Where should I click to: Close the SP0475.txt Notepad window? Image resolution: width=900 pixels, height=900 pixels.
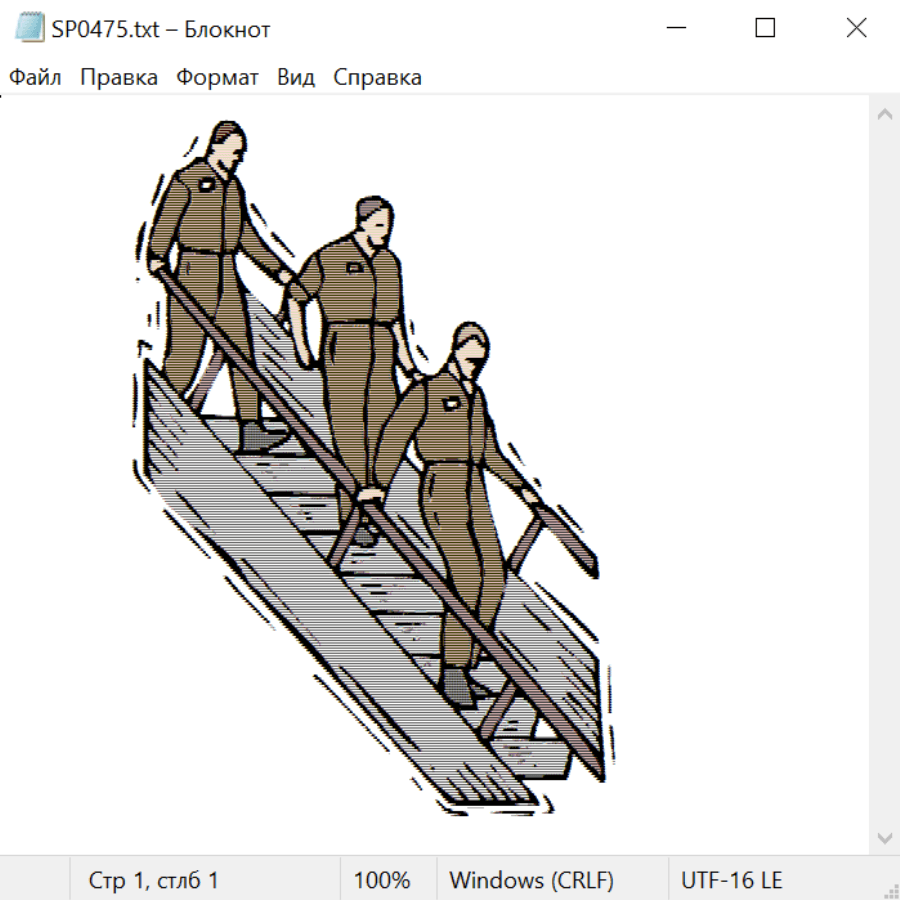[856, 28]
